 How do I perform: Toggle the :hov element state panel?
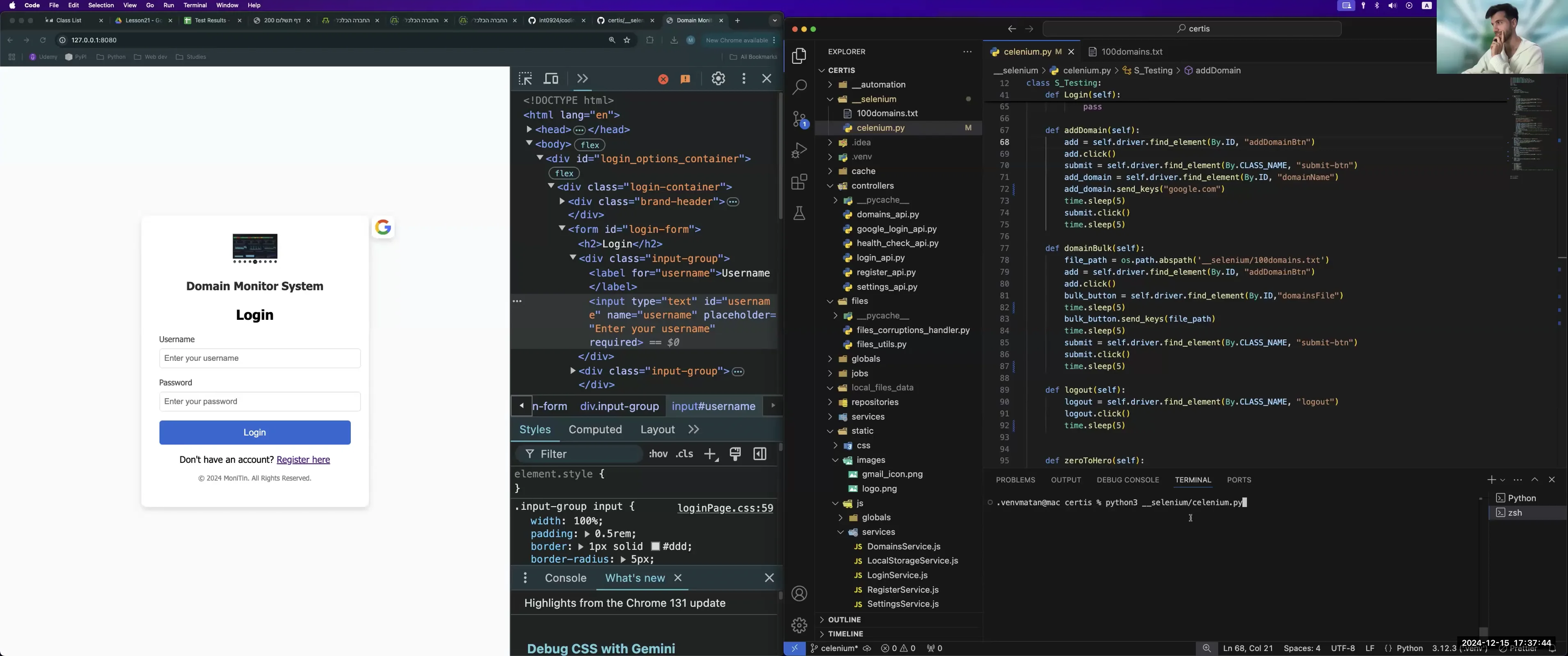pyautogui.click(x=658, y=454)
